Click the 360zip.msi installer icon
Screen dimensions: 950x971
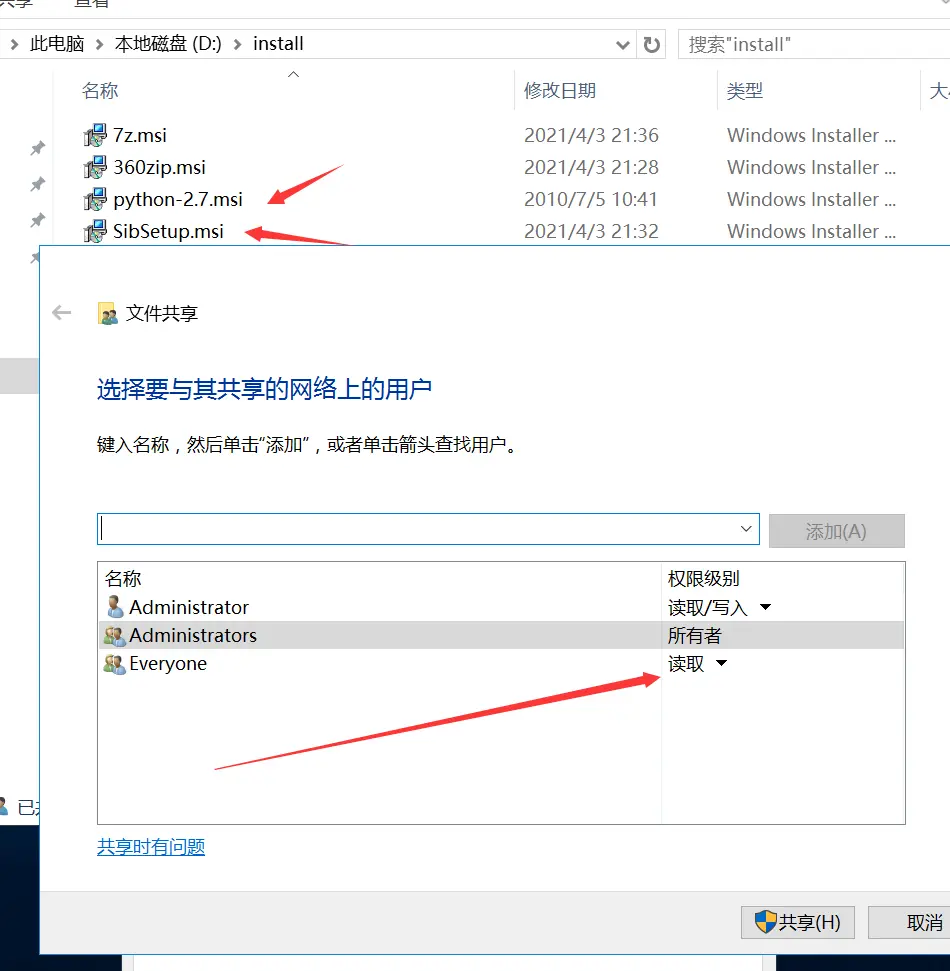(95, 167)
